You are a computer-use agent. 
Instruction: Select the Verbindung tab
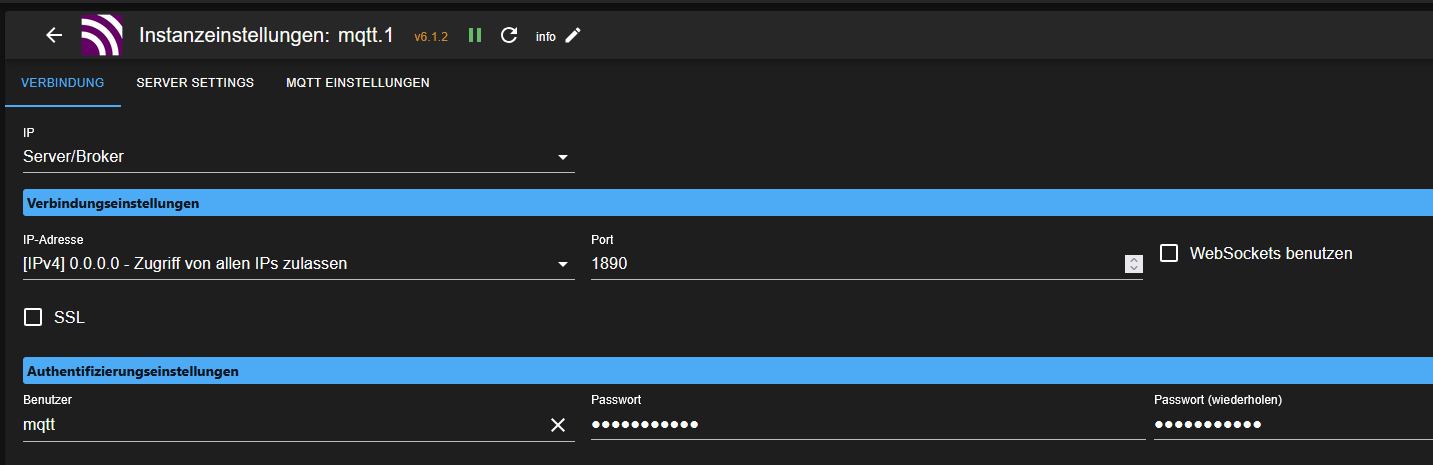[63, 83]
